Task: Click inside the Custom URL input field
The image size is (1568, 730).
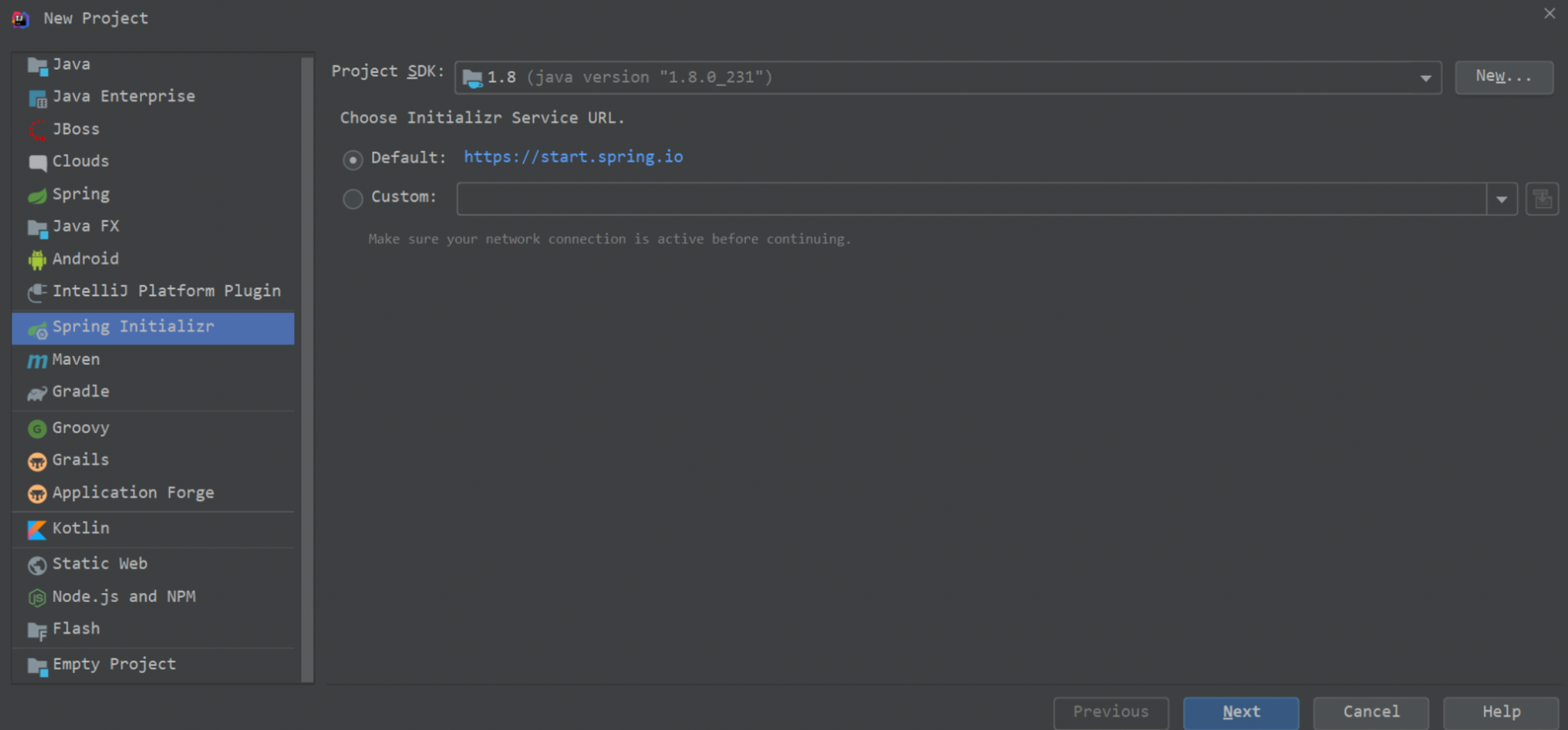Action: (971, 200)
